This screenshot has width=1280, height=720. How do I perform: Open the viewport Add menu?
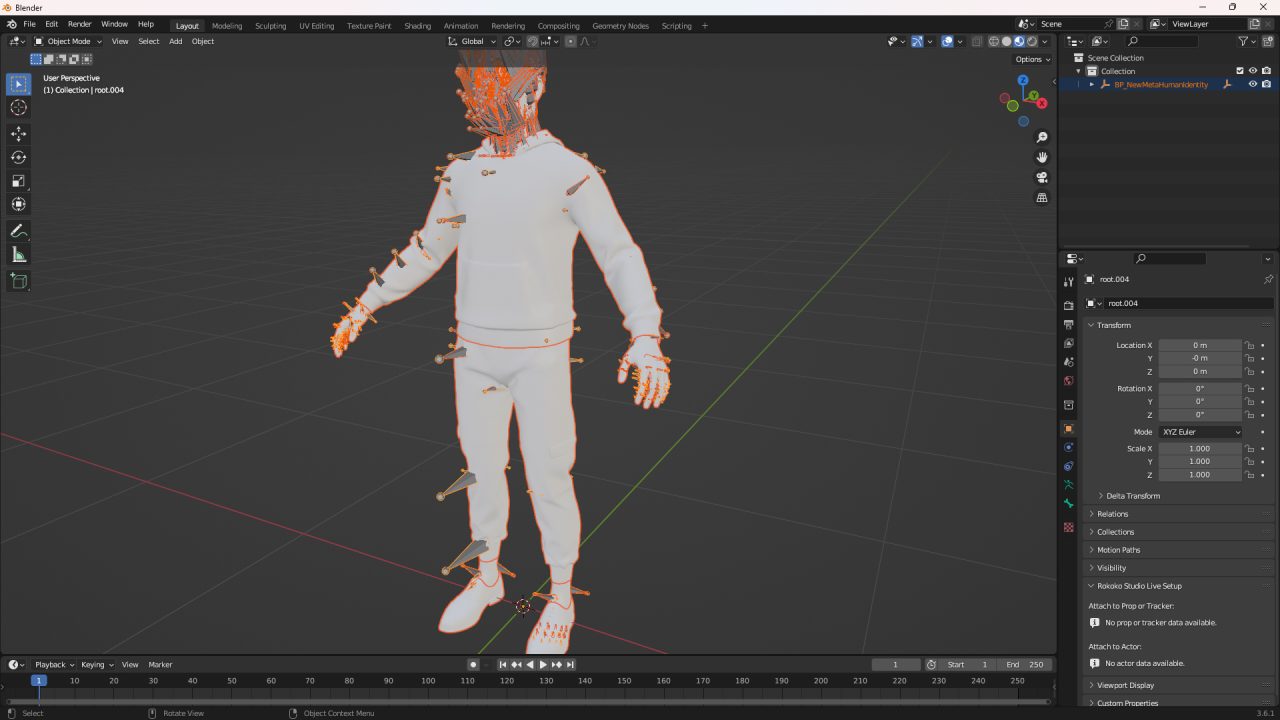tap(176, 41)
